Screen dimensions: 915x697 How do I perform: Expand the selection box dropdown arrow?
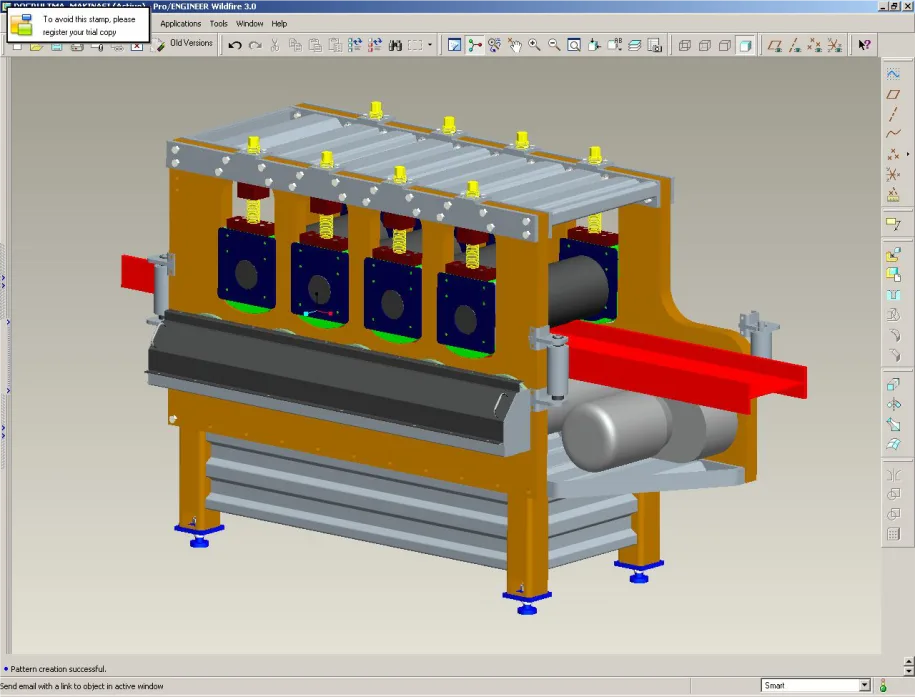click(x=430, y=45)
